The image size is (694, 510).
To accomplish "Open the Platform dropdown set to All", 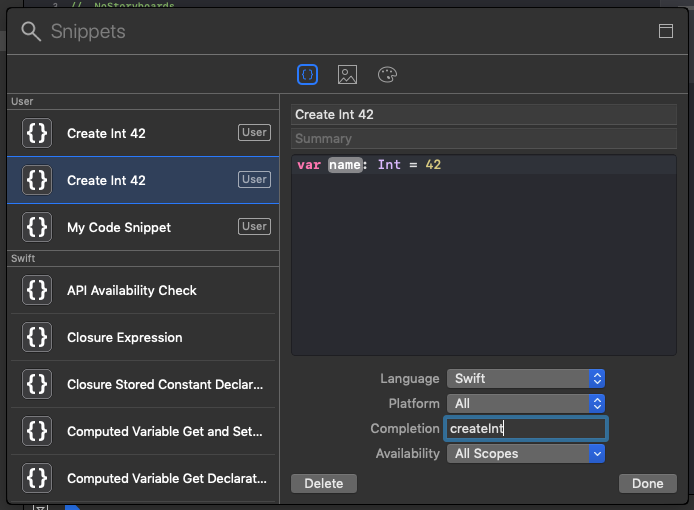I will (x=525, y=403).
